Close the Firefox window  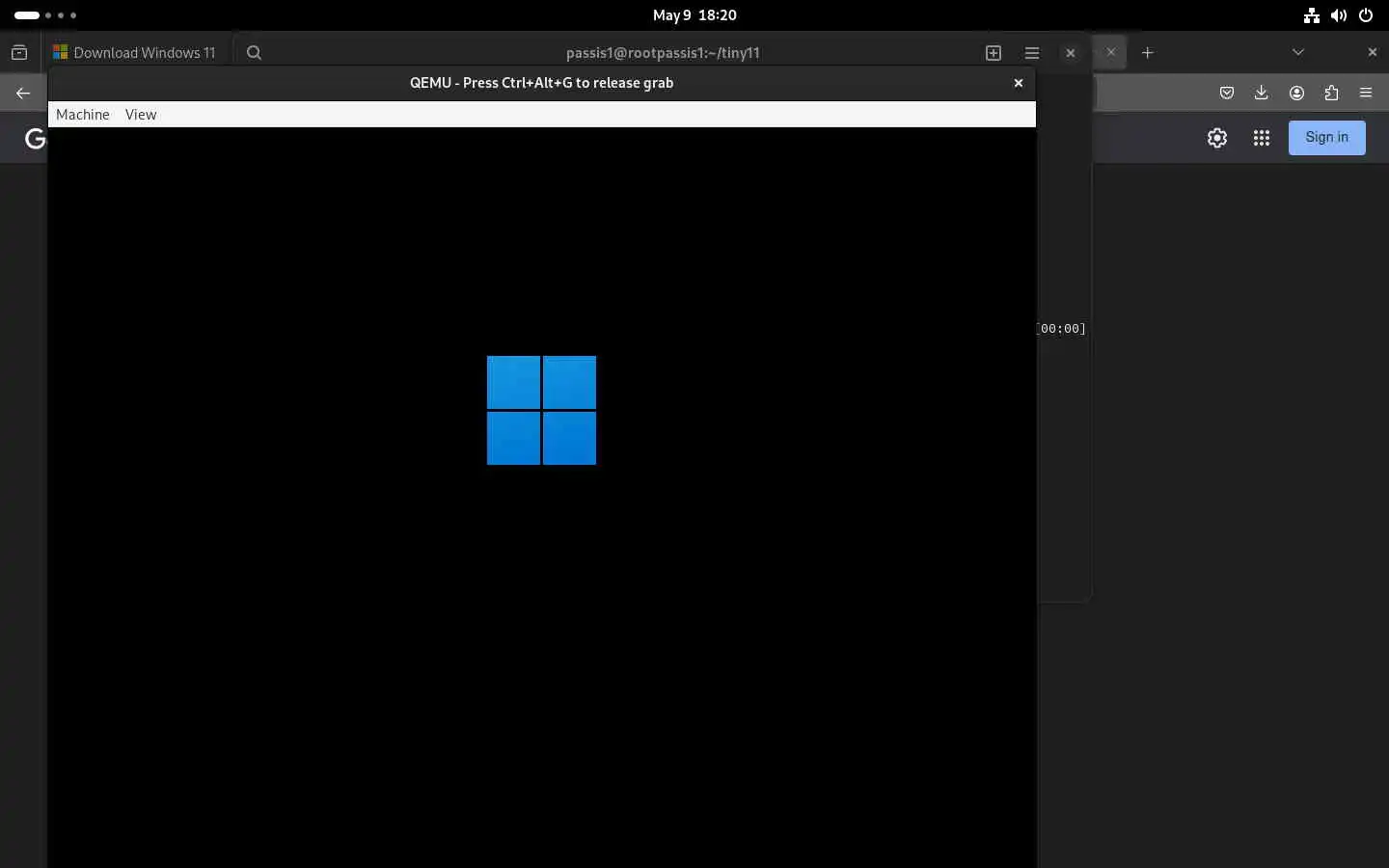[x=1373, y=52]
